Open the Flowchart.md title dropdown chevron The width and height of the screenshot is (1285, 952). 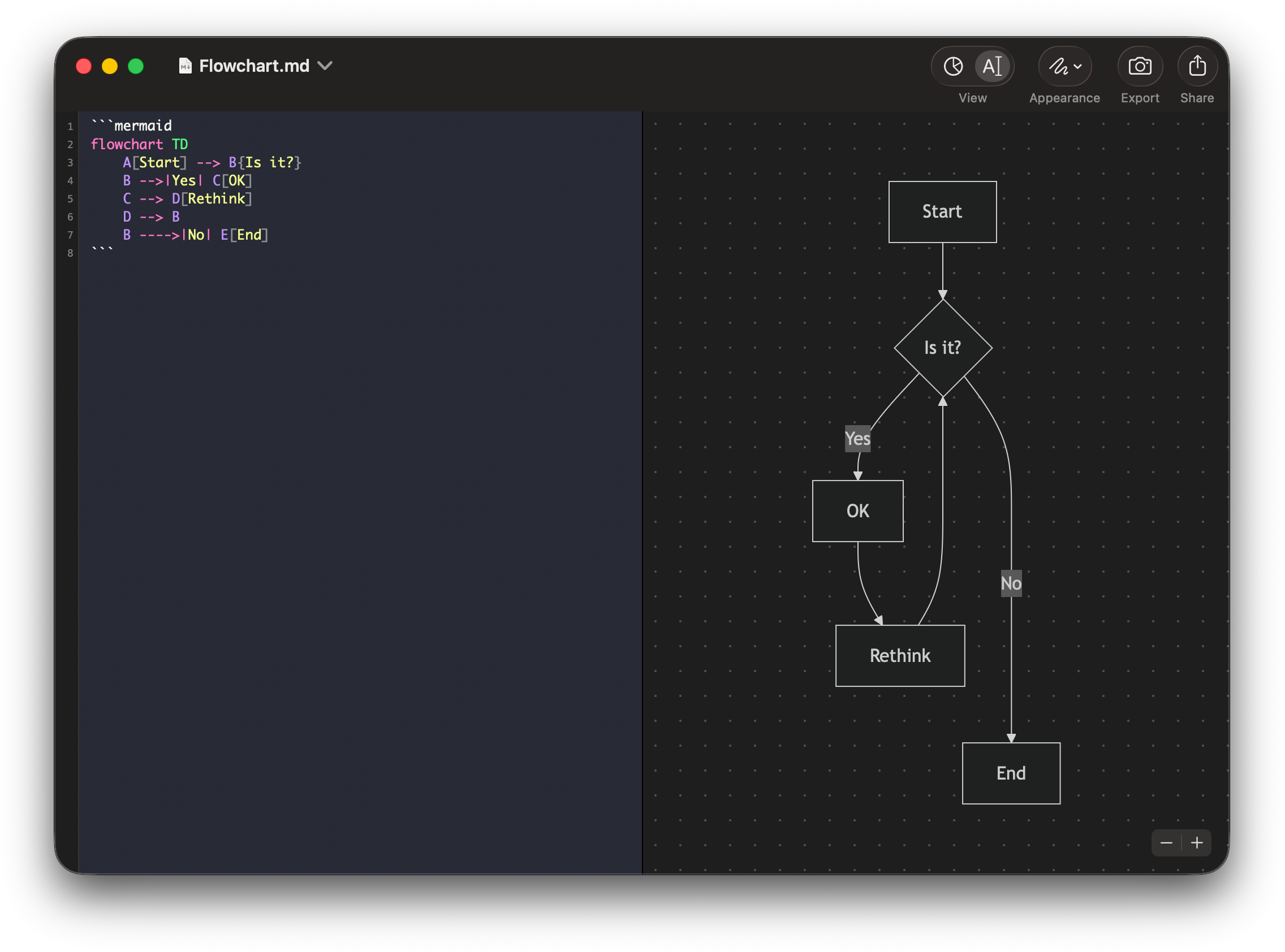pos(325,66)
